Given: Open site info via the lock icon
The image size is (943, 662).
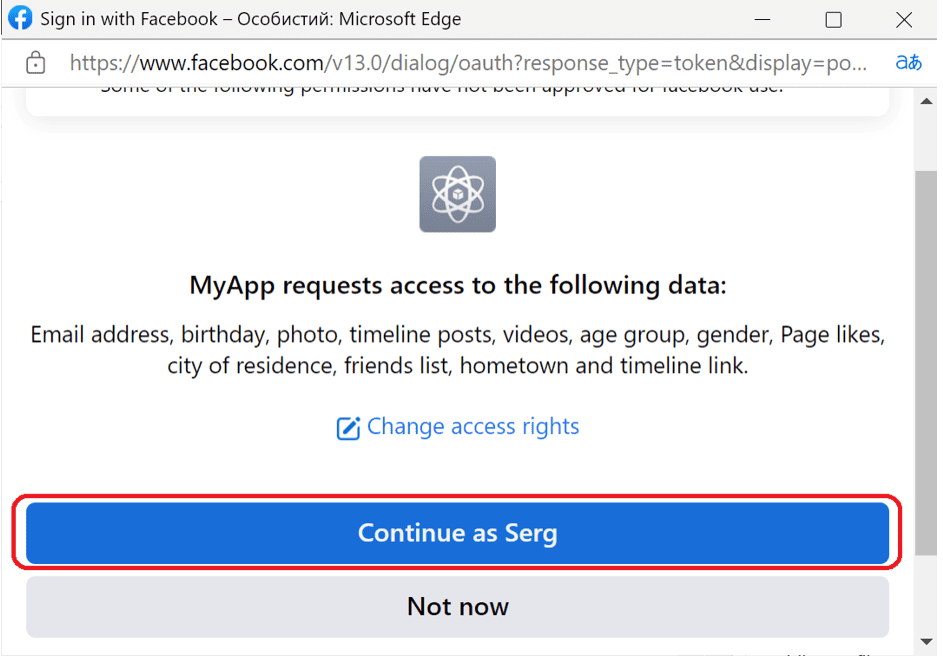Looking at the screenshot, I should [x=35, y=62].
